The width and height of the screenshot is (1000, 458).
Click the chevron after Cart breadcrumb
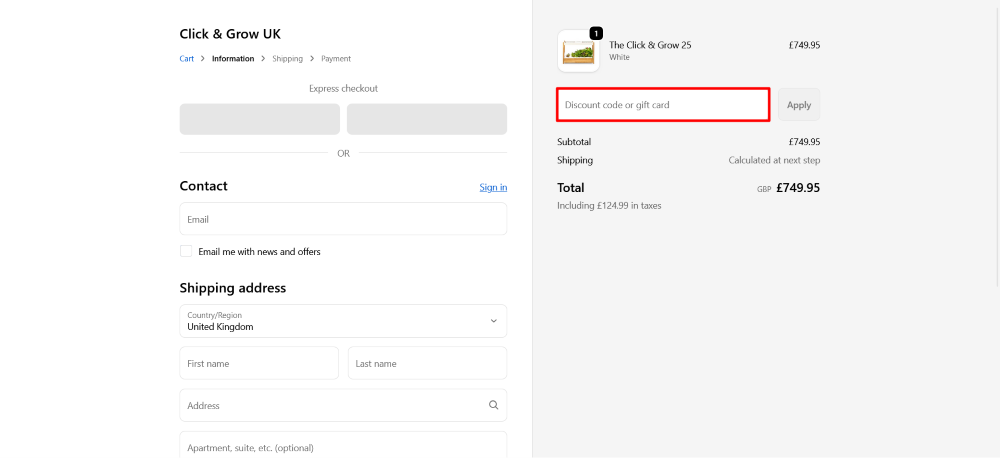(x=203, y=59)
